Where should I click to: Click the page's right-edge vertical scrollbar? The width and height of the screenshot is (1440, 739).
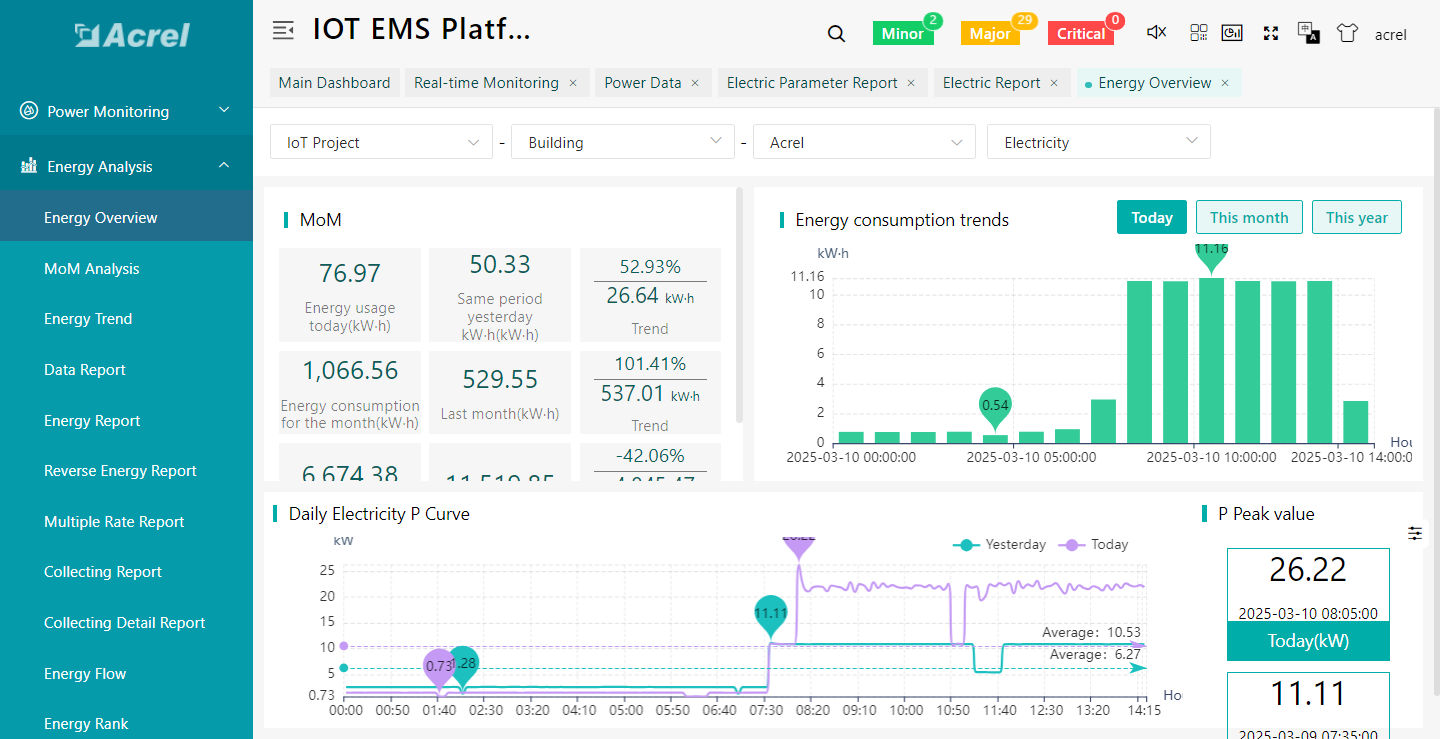point(1436,404)
